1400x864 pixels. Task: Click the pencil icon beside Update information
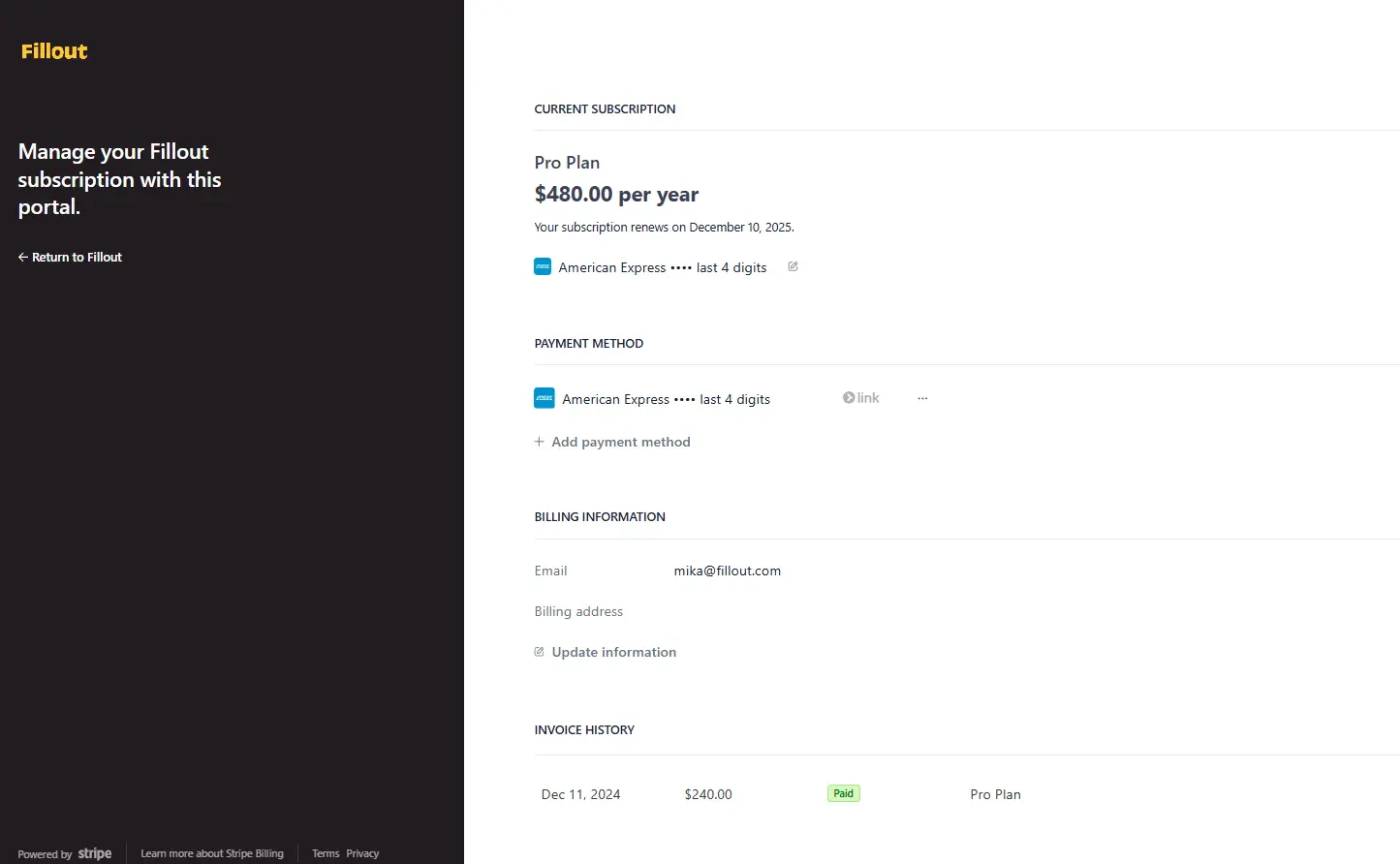click(539, 652)
